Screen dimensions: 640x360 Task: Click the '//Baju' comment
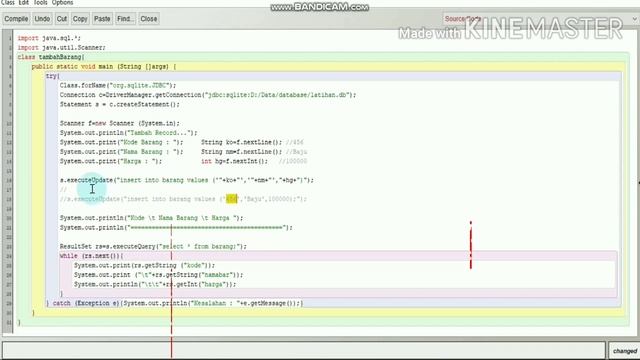tap(296, 151)
